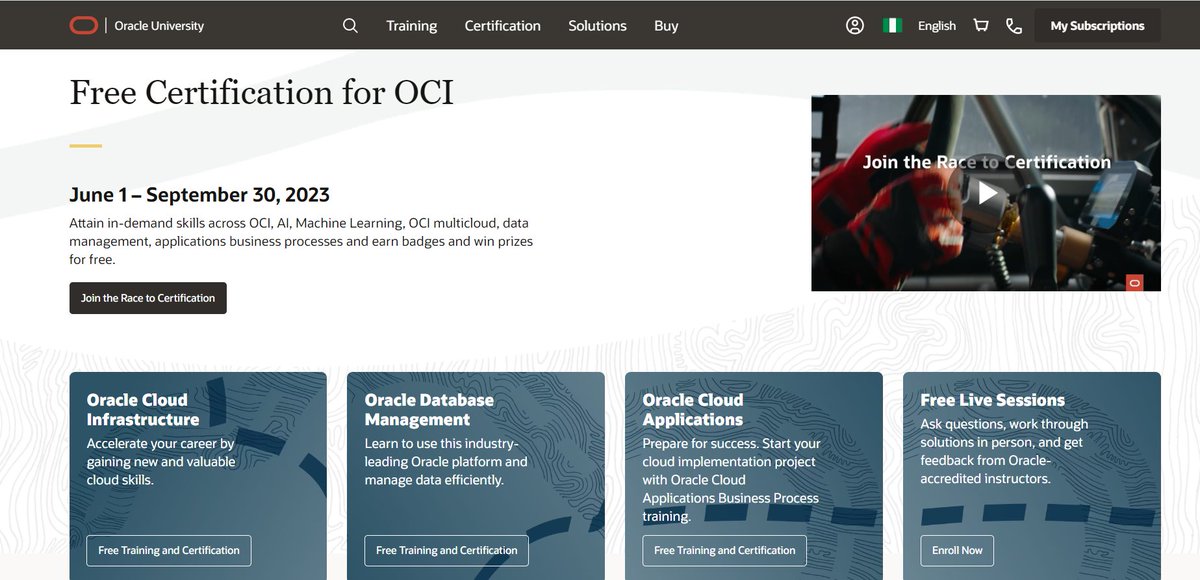Screen dimensions: 1200x580
Task: Open the Certification menu
Action: coord(503,25)
